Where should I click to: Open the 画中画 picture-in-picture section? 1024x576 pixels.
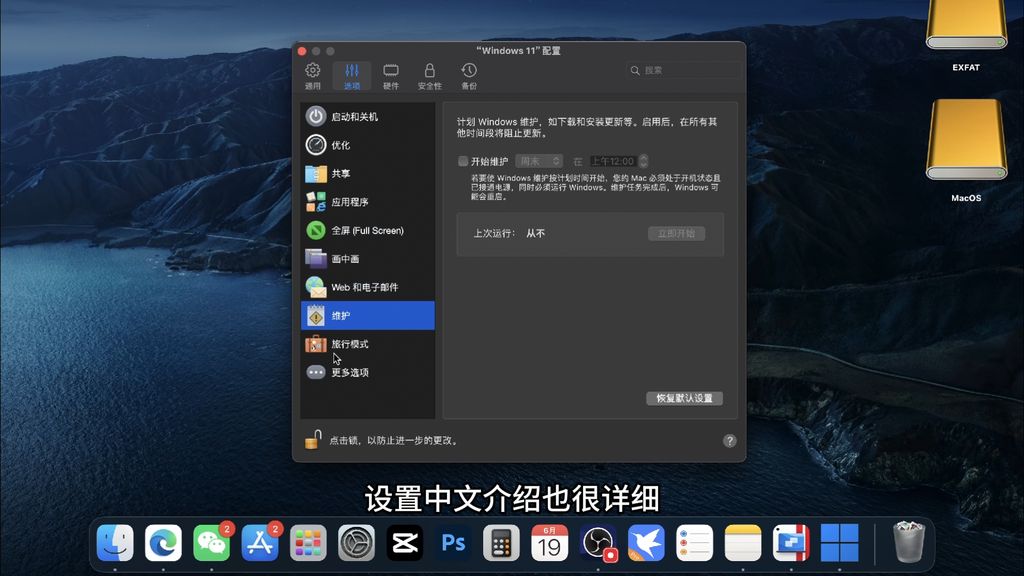tap(368, 259)
